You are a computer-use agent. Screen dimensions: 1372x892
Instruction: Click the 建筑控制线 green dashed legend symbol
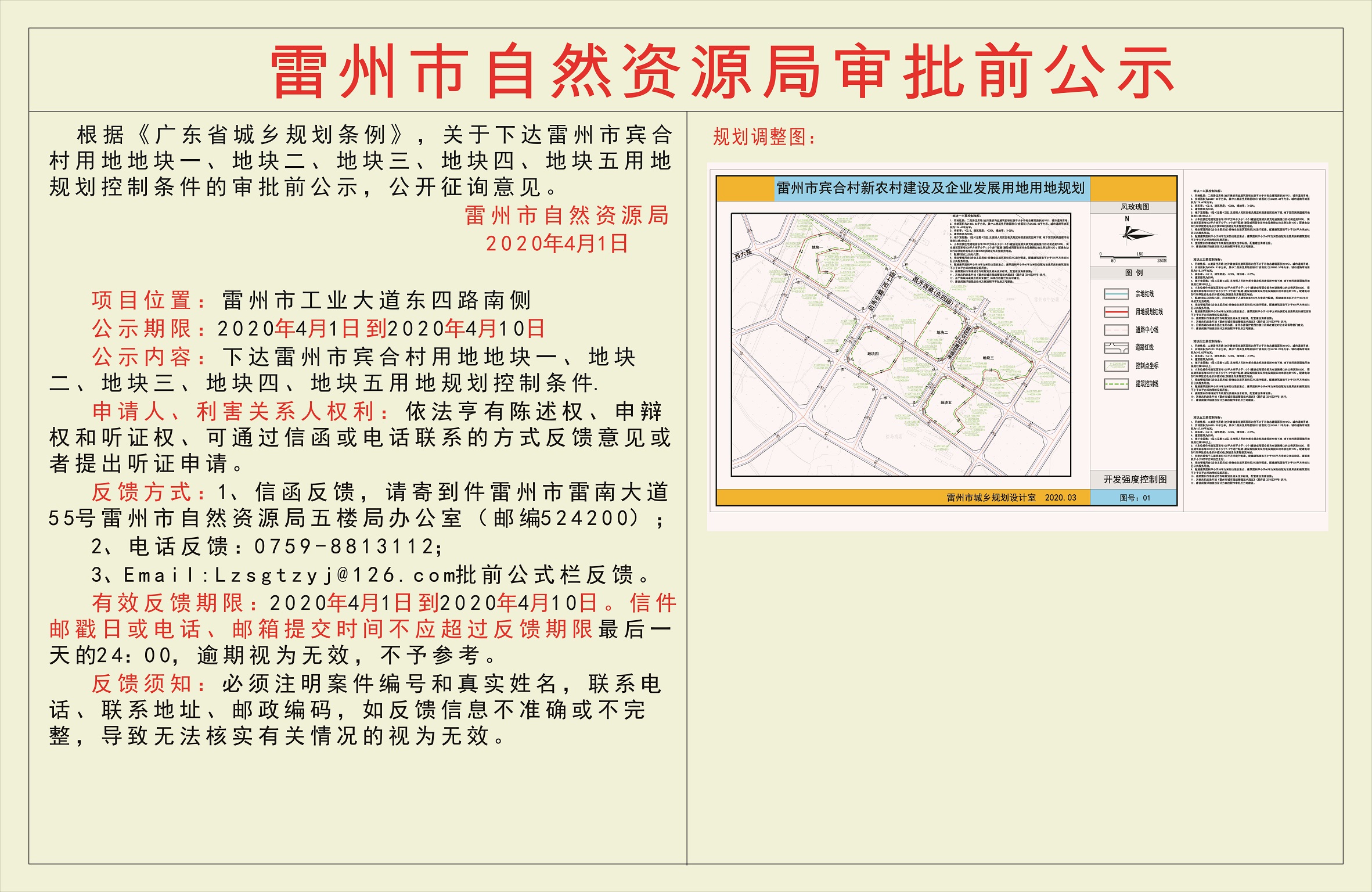click(x=1116, y=384)
